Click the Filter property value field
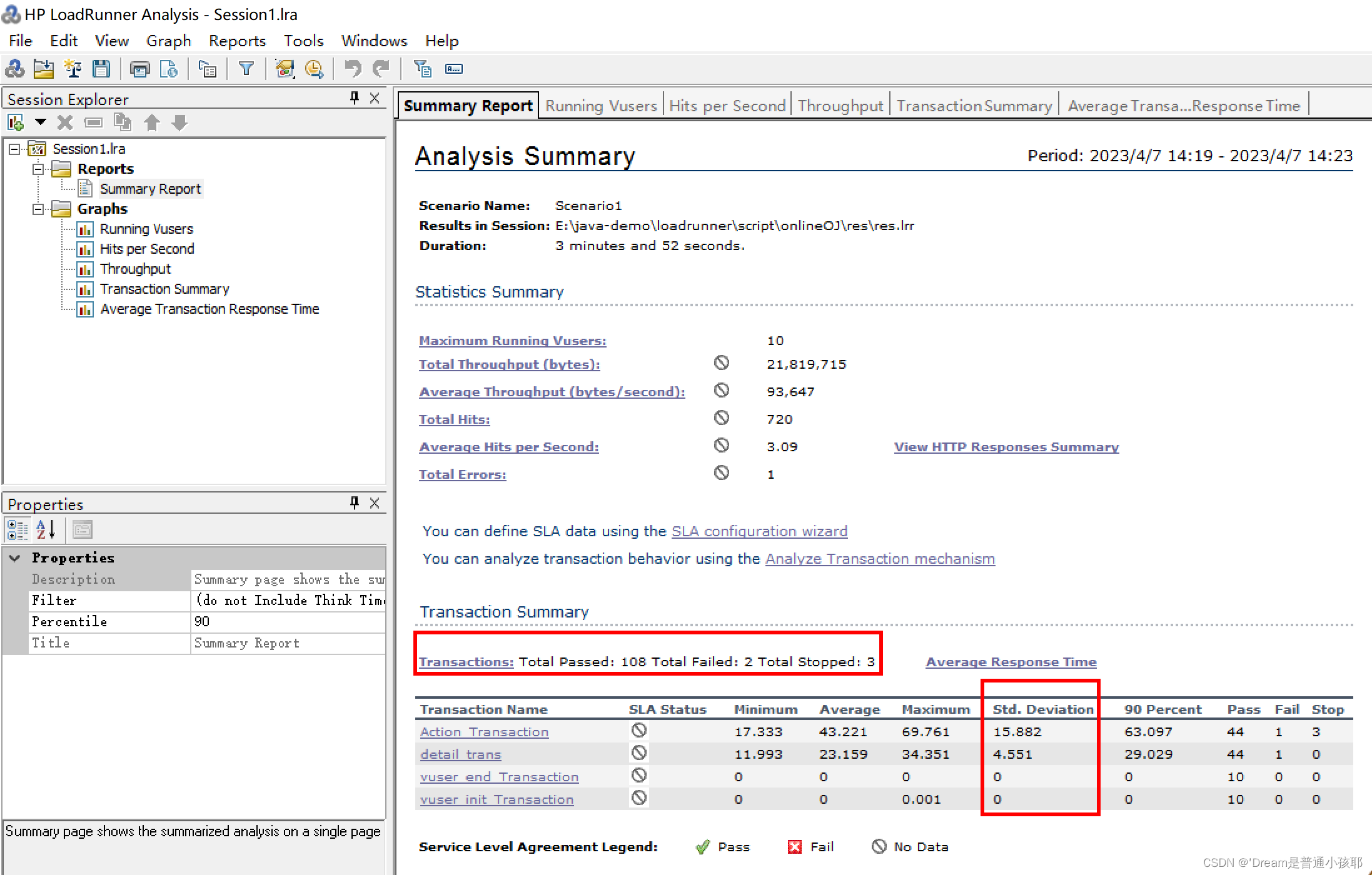 coord(288,601)
